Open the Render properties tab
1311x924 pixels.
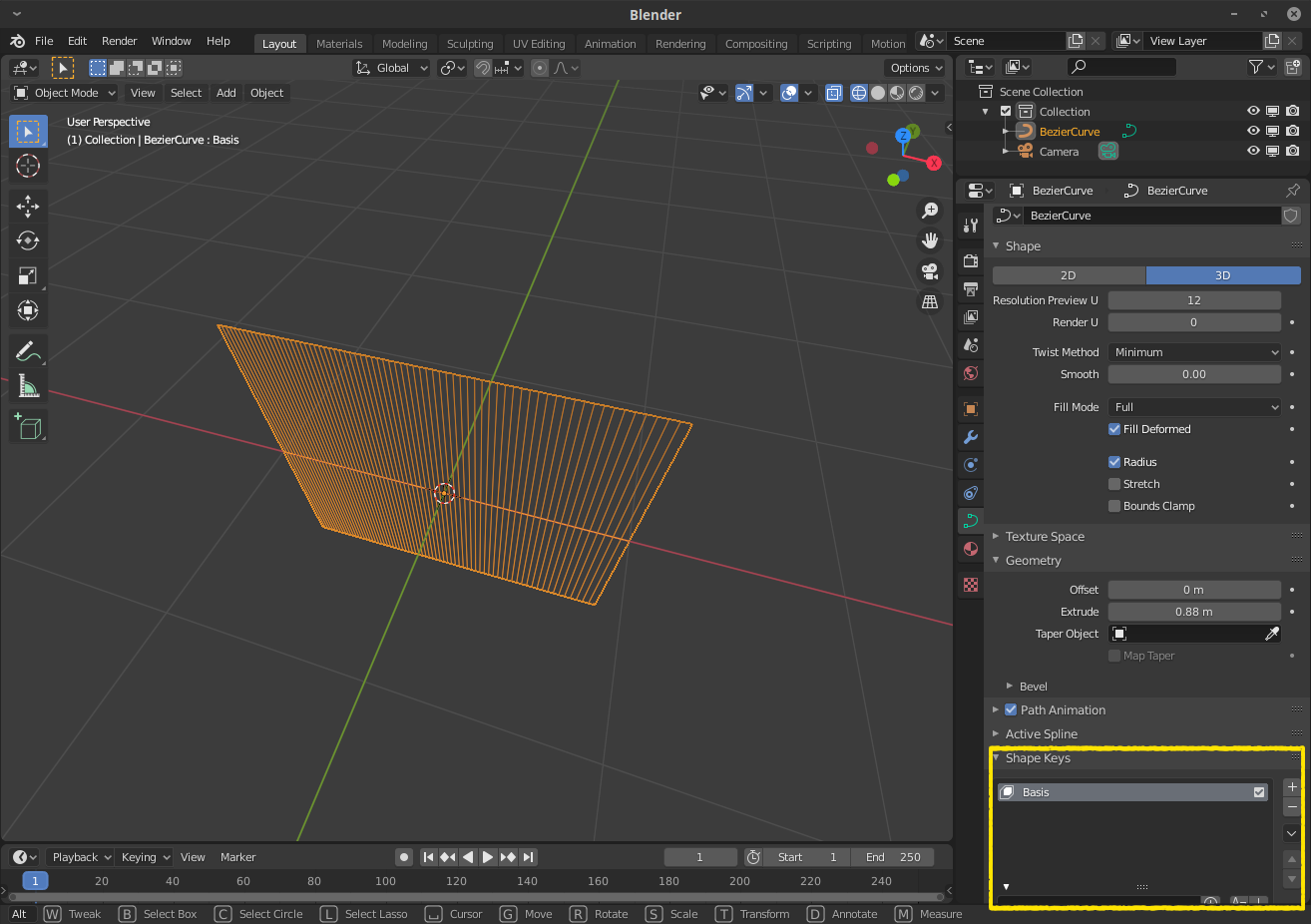point(971,260)
